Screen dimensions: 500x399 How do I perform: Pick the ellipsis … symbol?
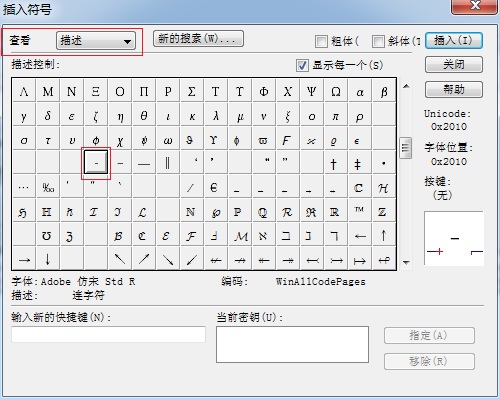click(x=24, y=187)
